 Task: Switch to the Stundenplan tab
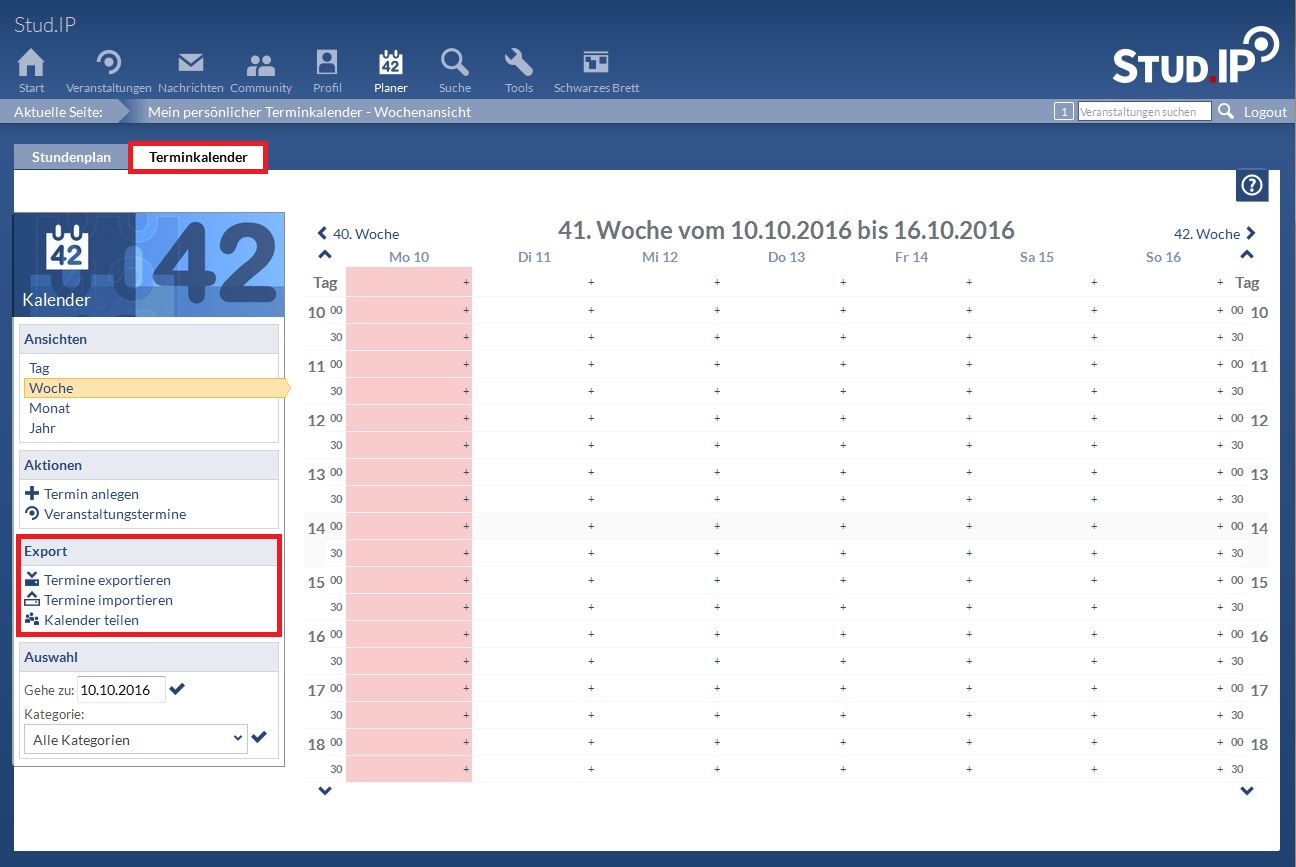[x=71, y=157]
